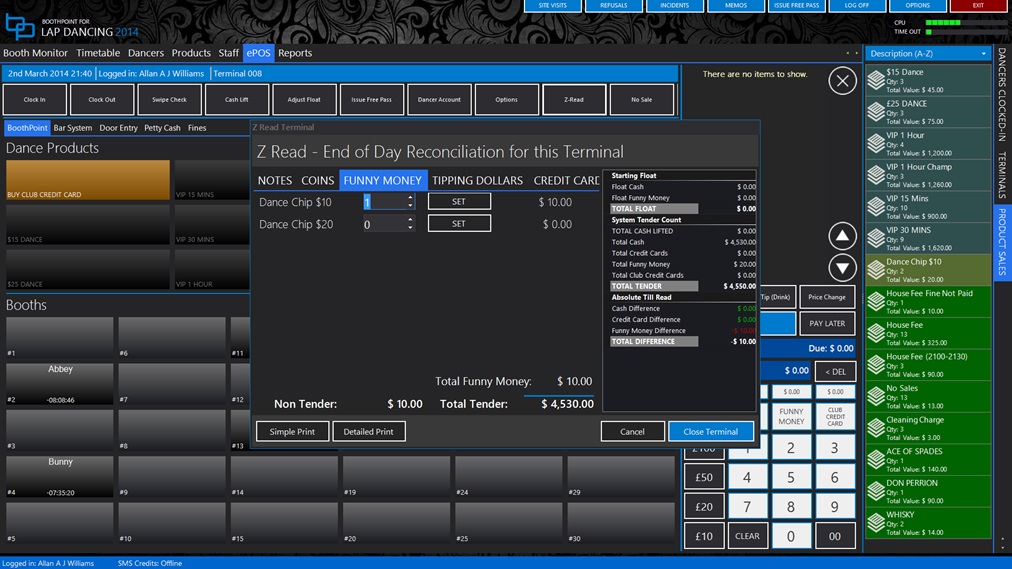The height and width of the screenshot is (569, 1012).
Task: Select the VIP 15 Mins sales icon
Action: point(876,207)
